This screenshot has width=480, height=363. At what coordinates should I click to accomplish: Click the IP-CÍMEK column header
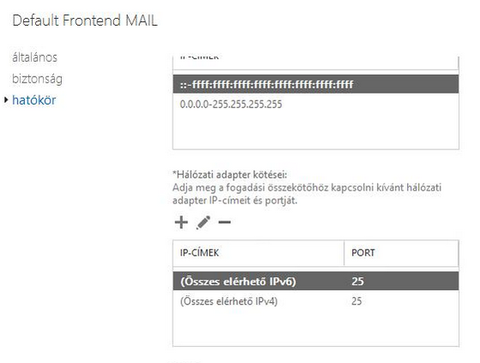[258, 253]
